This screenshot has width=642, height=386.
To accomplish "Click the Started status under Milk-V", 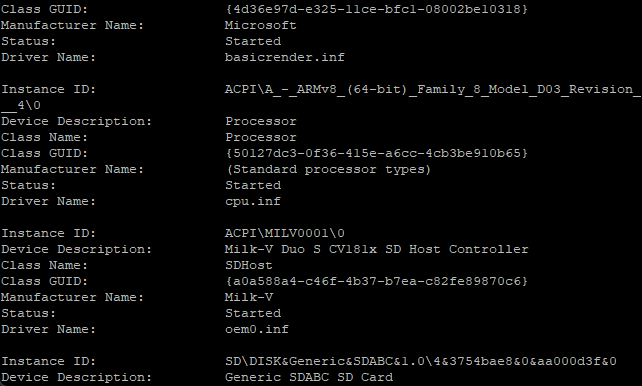I will [253, 313].
